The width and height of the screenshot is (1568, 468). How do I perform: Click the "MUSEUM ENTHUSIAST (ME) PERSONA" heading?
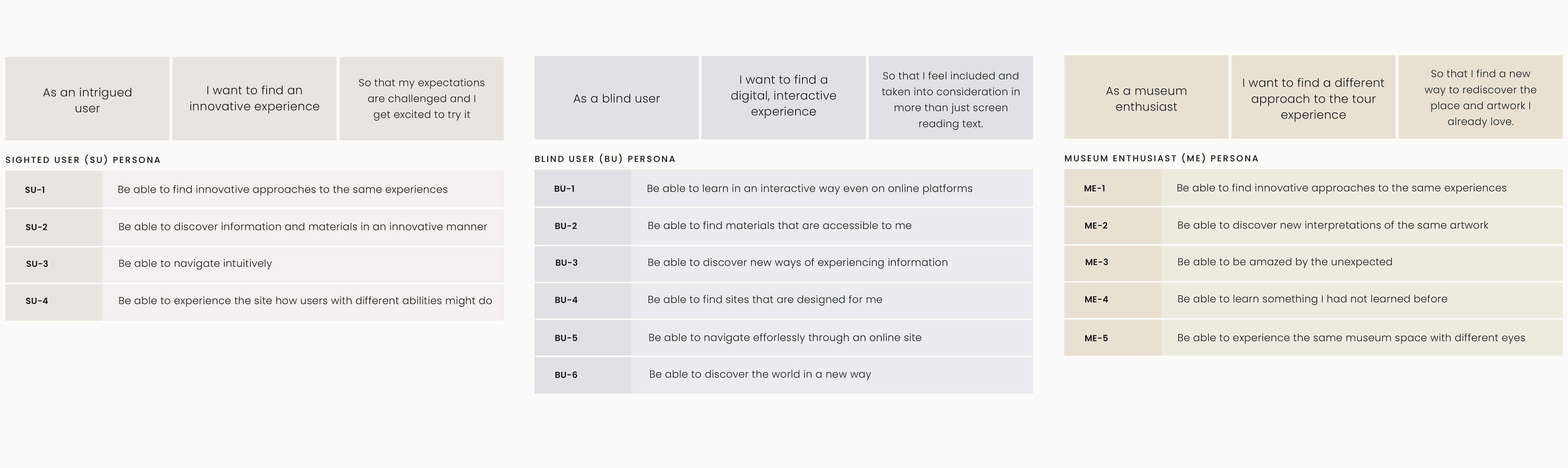[1161, 158]
